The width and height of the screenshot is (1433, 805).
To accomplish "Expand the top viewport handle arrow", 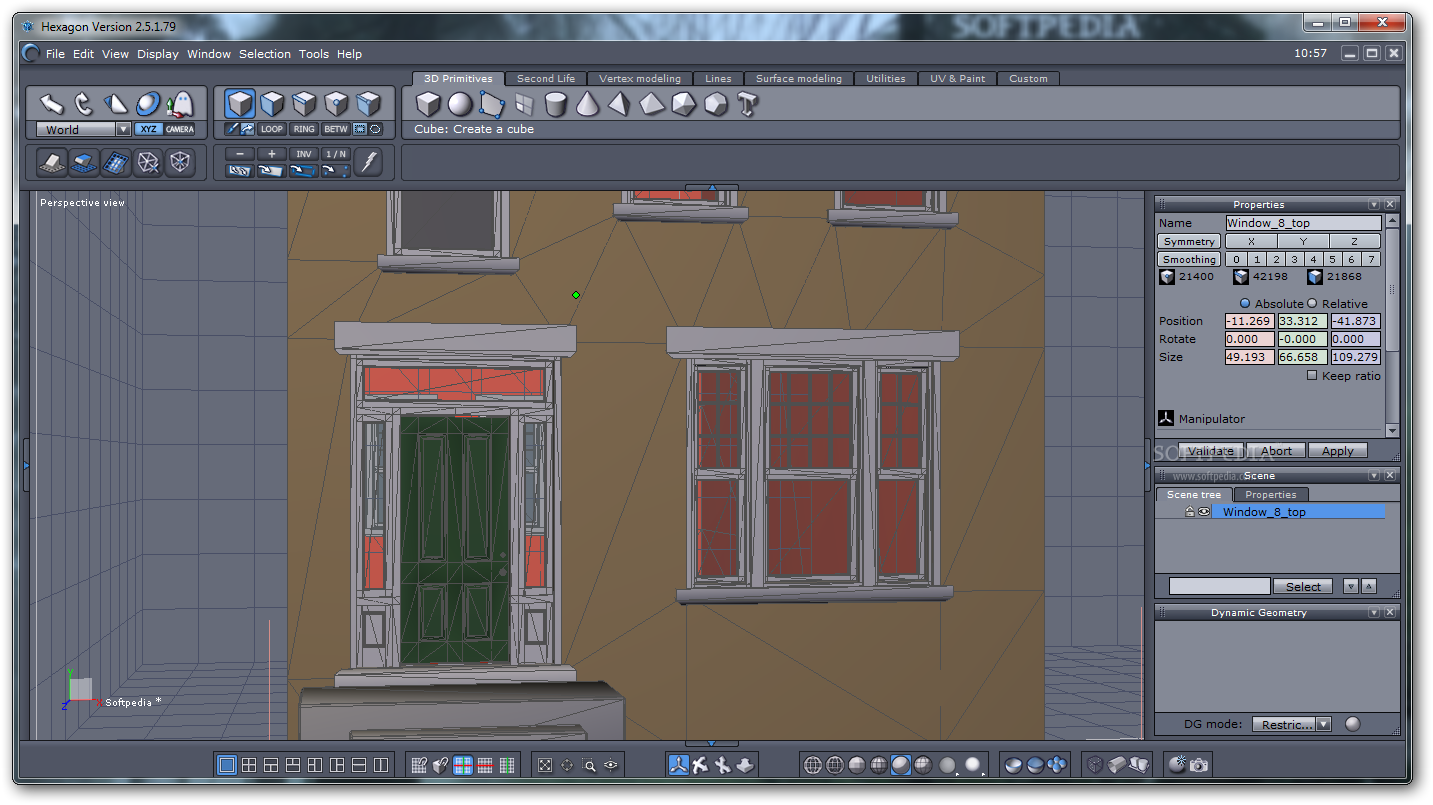I will point(712,187).
